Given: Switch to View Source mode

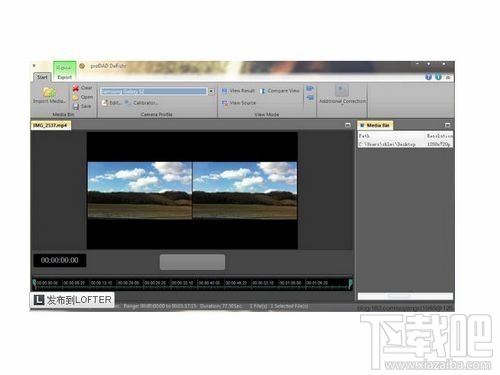Looking at the screenshot, I should coord(239,103).
